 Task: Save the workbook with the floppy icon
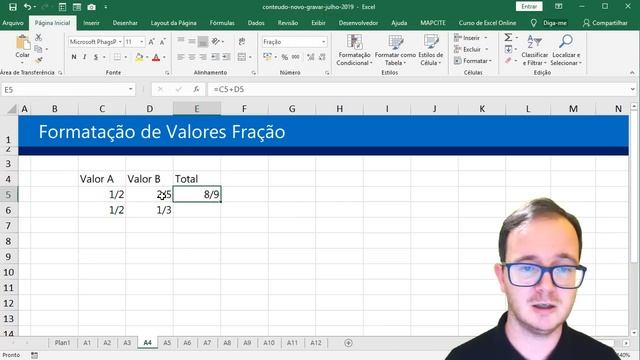[x=13, y=7]
